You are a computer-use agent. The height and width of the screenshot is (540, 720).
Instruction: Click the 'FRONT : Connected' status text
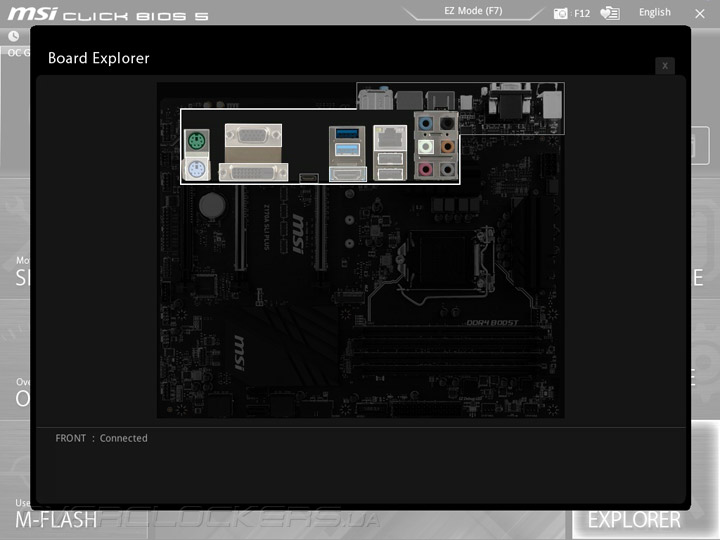pyautogui.click(x=101, y=438)
